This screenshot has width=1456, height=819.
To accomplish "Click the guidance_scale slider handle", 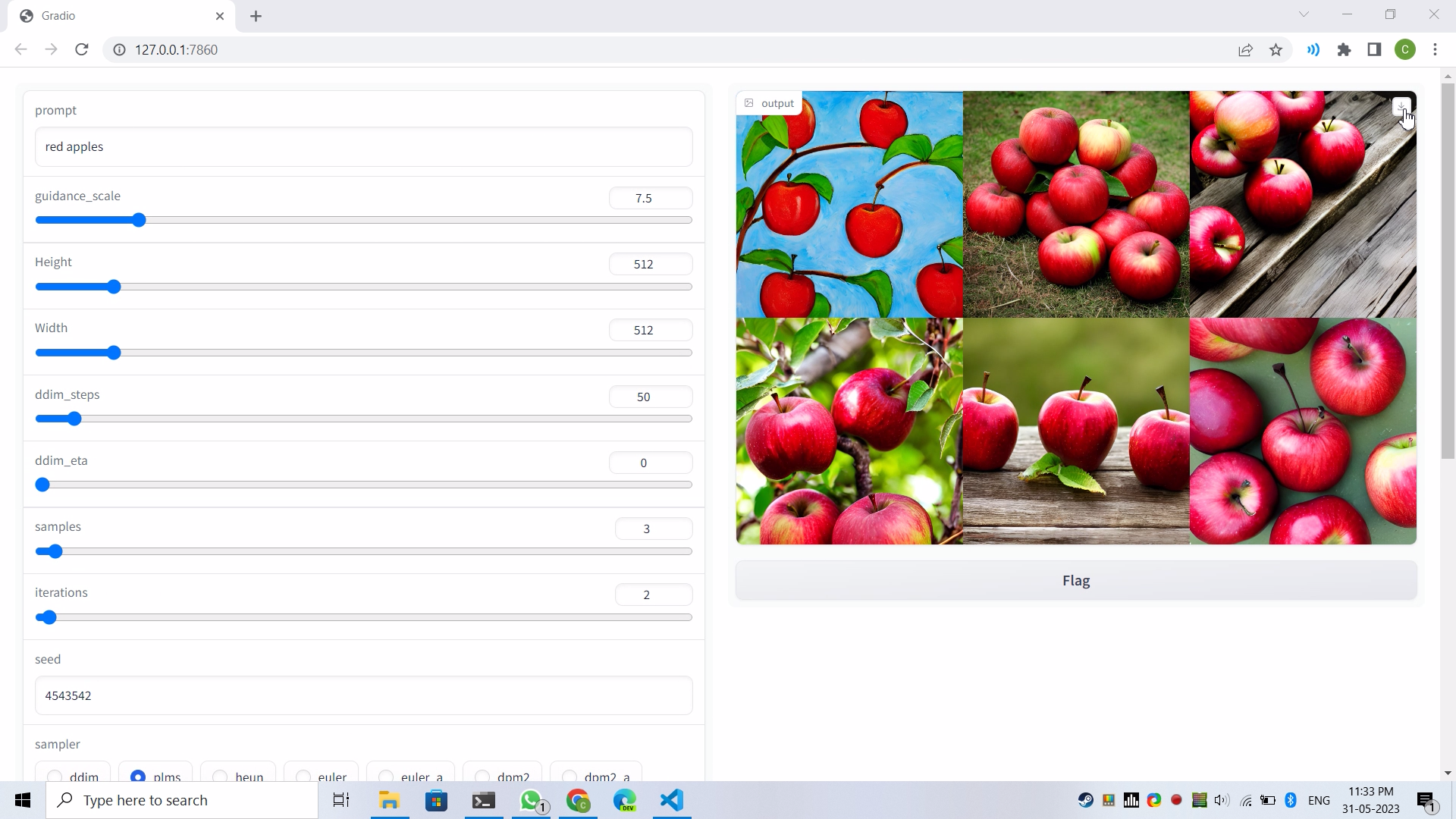I will click(x=138, y=220).
